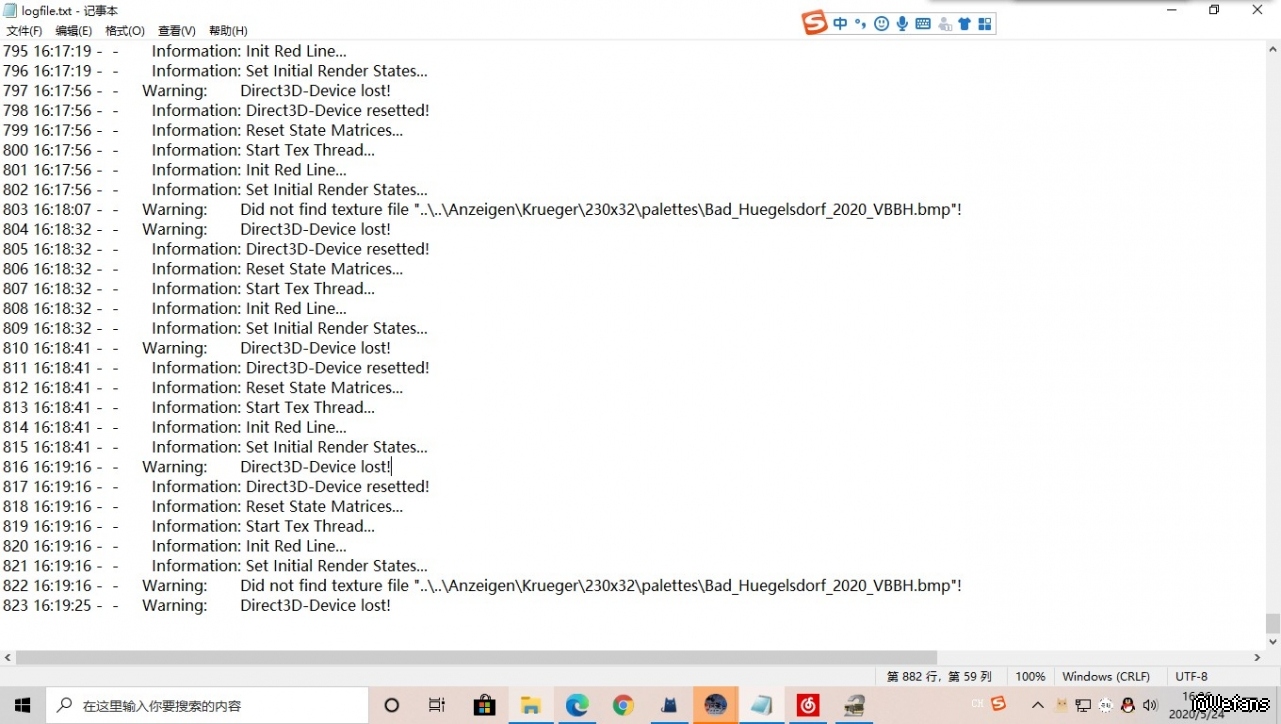Viewport: 1281px width, 724px height.
Task: Open the bus simulator taskbar icon
Action: pos(854,705)
